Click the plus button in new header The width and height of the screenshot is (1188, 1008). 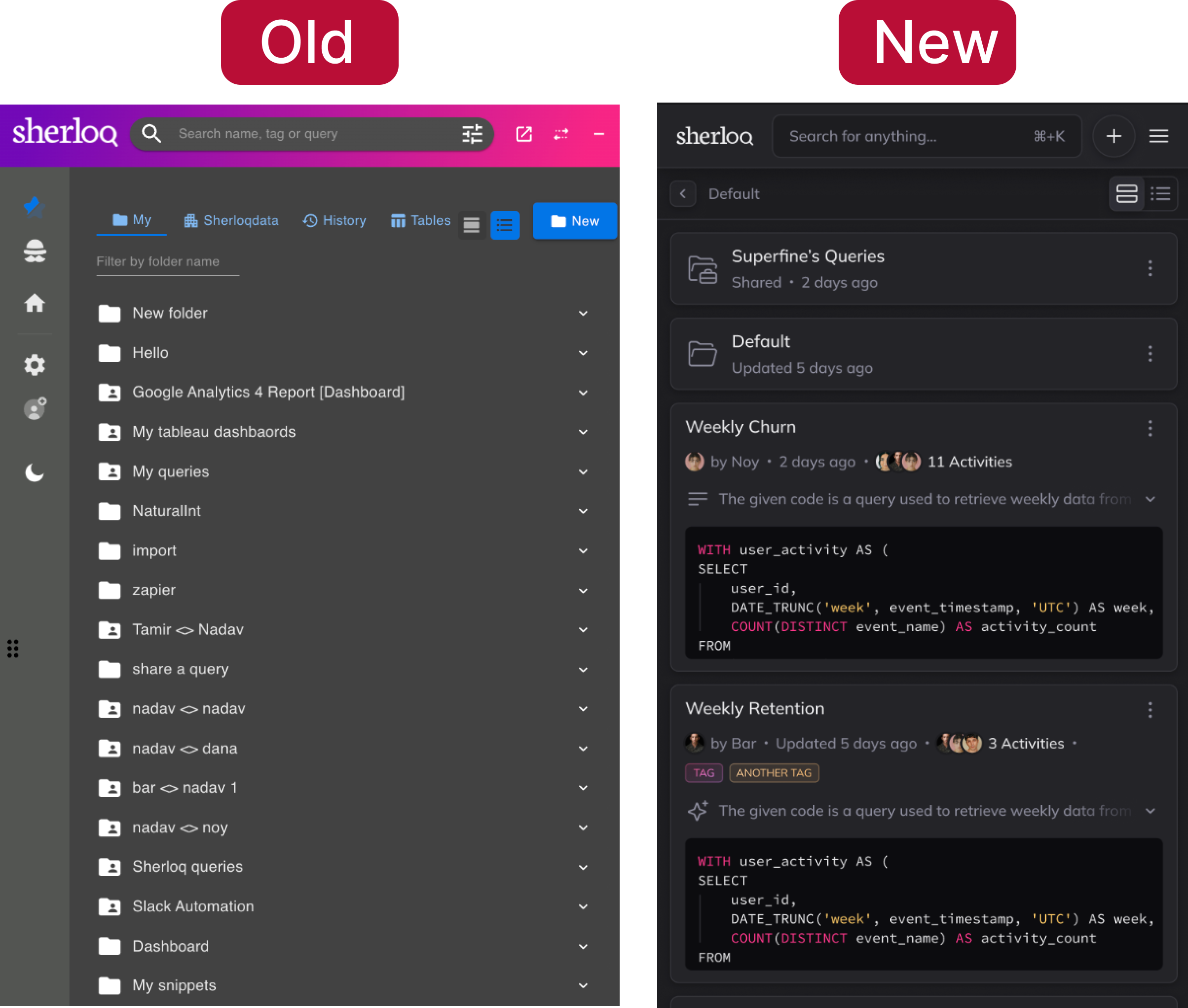[1113, 137]
